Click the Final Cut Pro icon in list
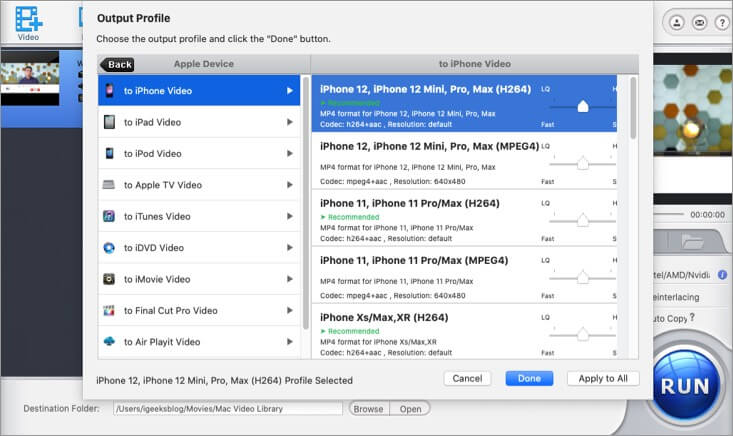Screen dimensions: 733x436 [109, 310]
